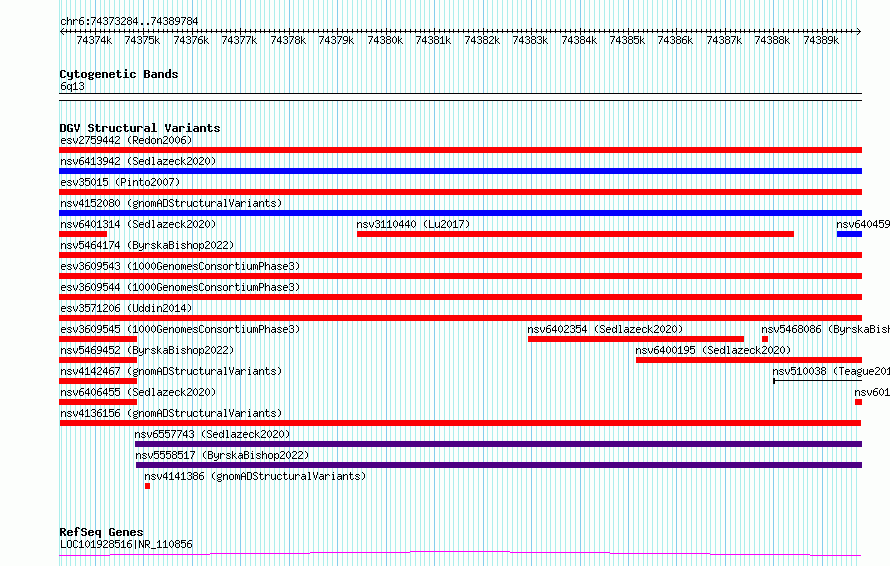Click the nsv5468086 variant label
Viewport: 890px width, 566px height.
click(x=825, y=329)
